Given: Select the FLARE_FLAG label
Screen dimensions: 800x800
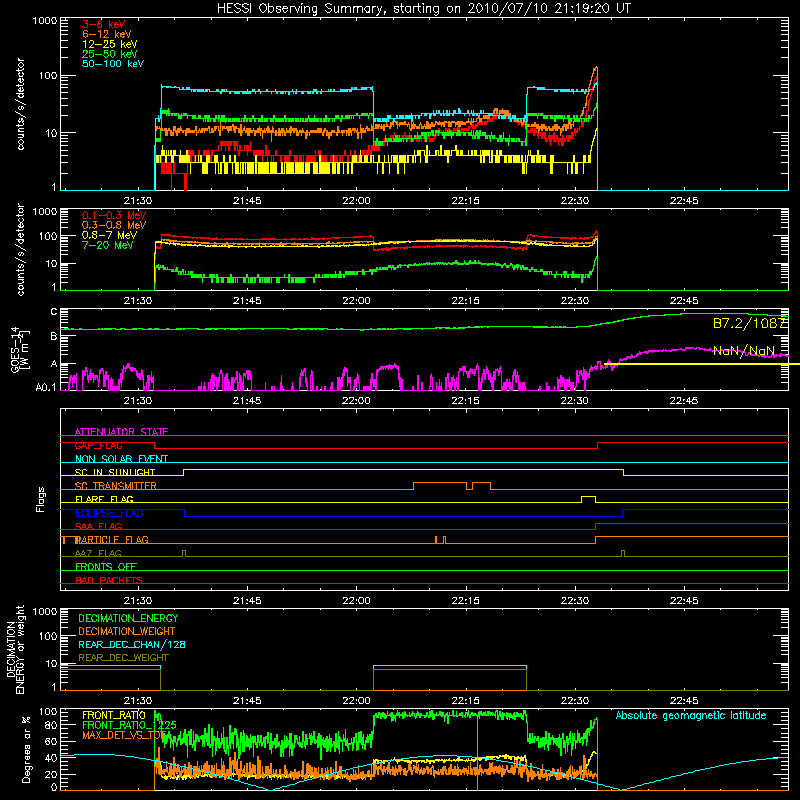Looking at the screenshot, I should [x=104, y=499].
